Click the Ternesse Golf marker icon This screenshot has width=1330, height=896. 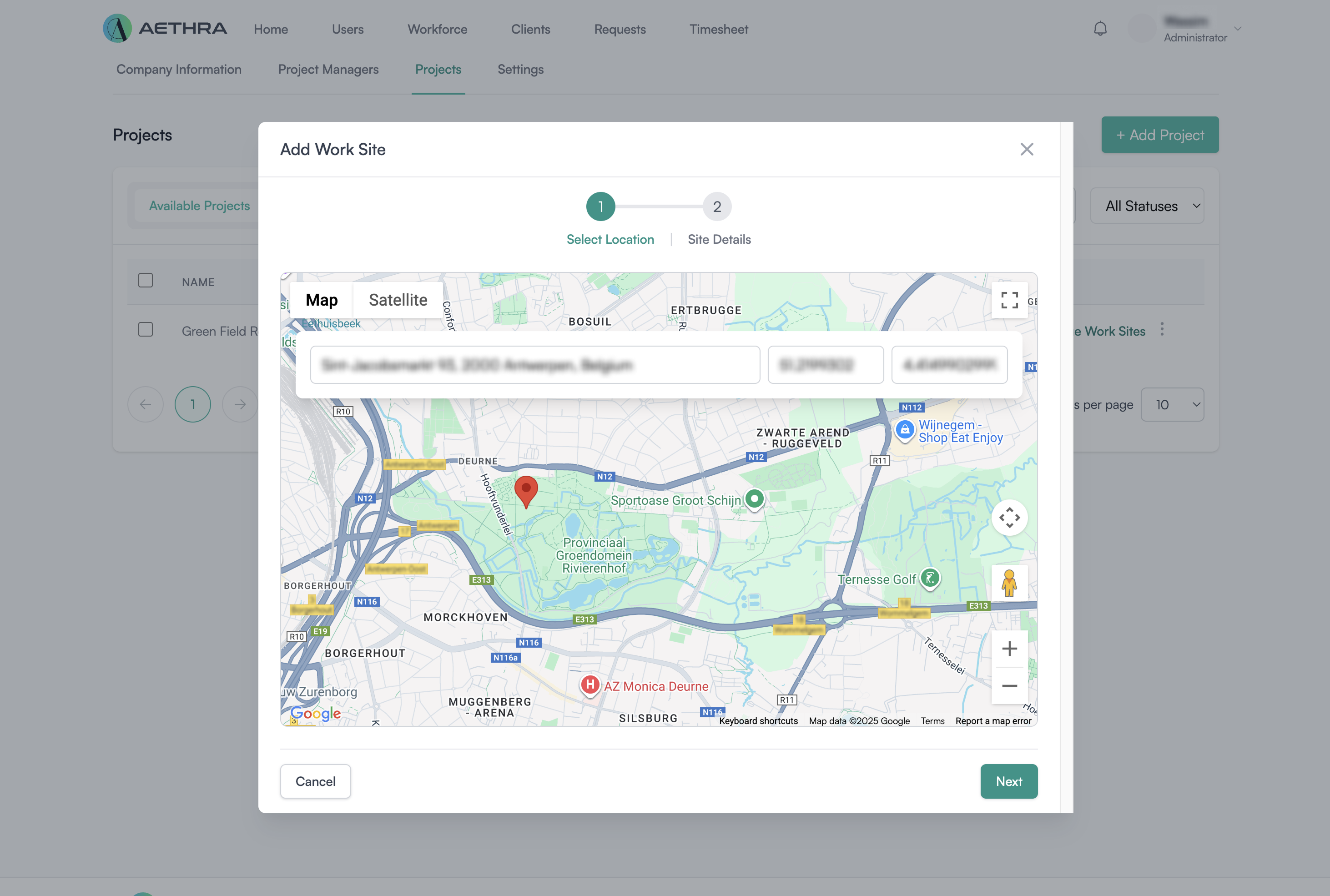[x=930, y=578]
